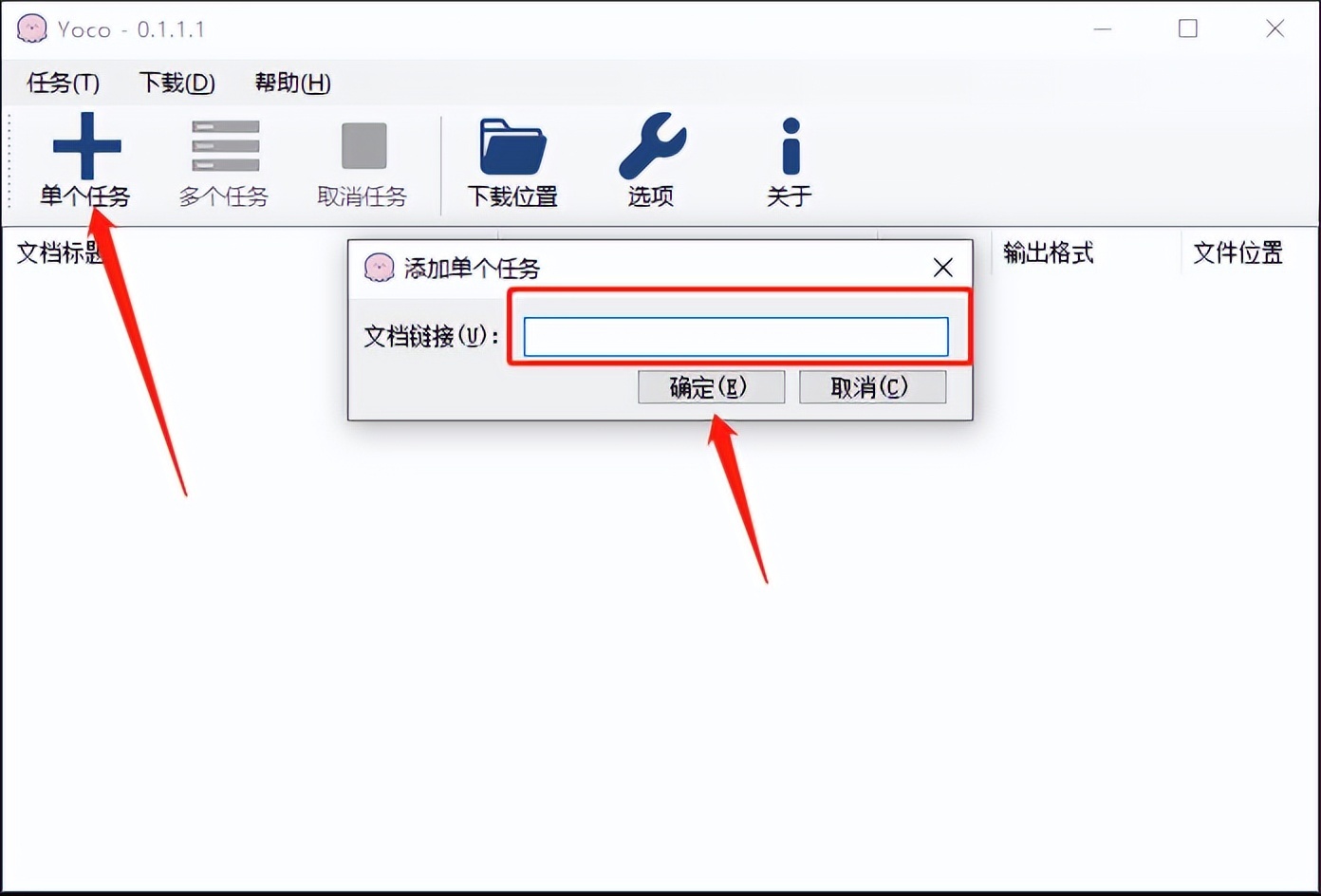The image size is (1321, 896).
Task: Maximize the Yoco window
Action: click(x=1187, y=28)
